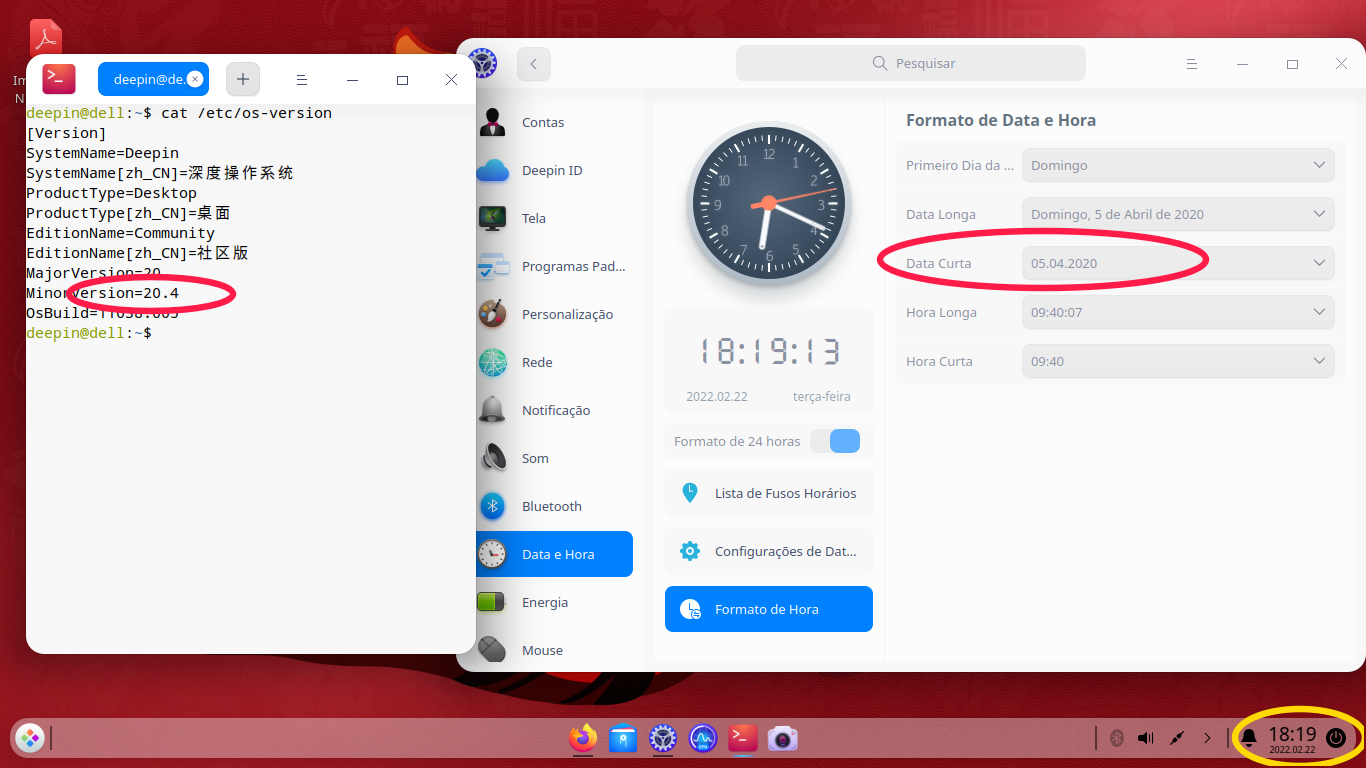Click the power button in the dock
This screenshot has width=1366, height=768.
click(1336, 738)
